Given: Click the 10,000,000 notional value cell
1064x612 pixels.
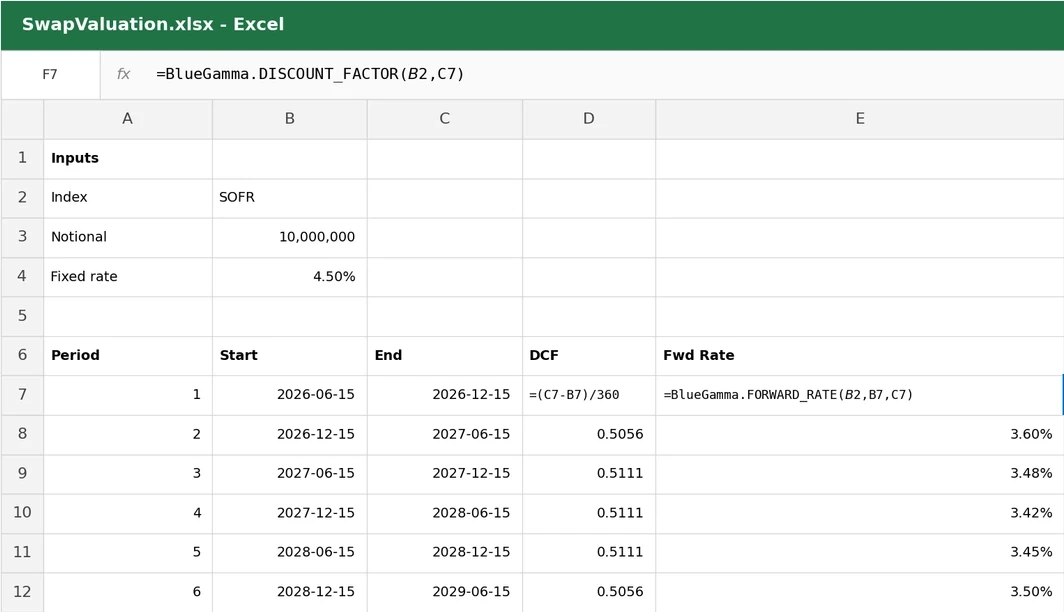Looking at the screenshot, I should click(x=290, y=237).
